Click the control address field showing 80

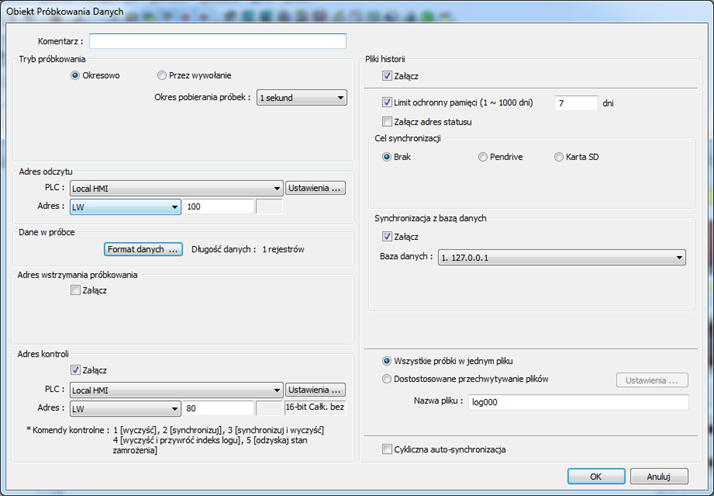coord(218,409)
